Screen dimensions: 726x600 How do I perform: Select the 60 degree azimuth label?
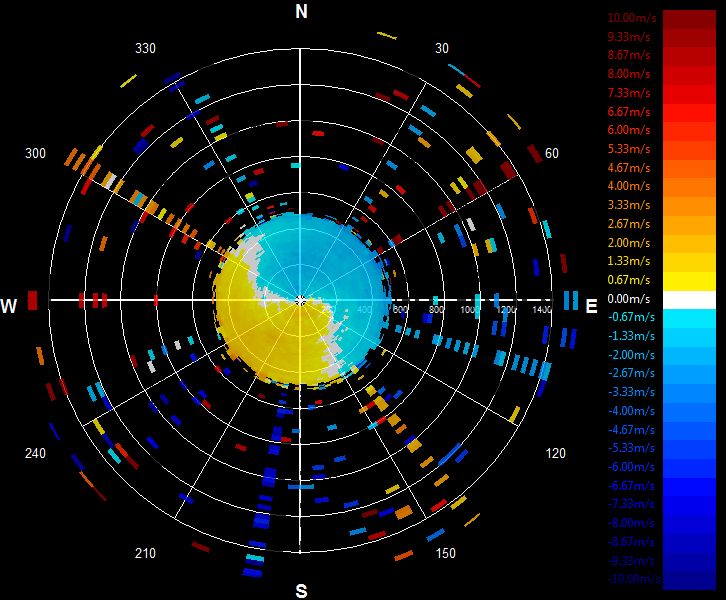tap(551, 153)
